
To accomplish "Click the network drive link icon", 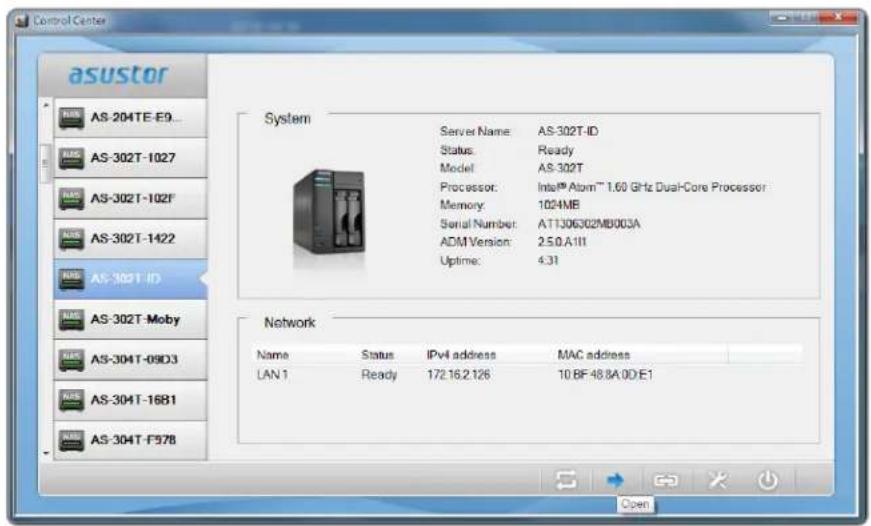I will (665, 480).
